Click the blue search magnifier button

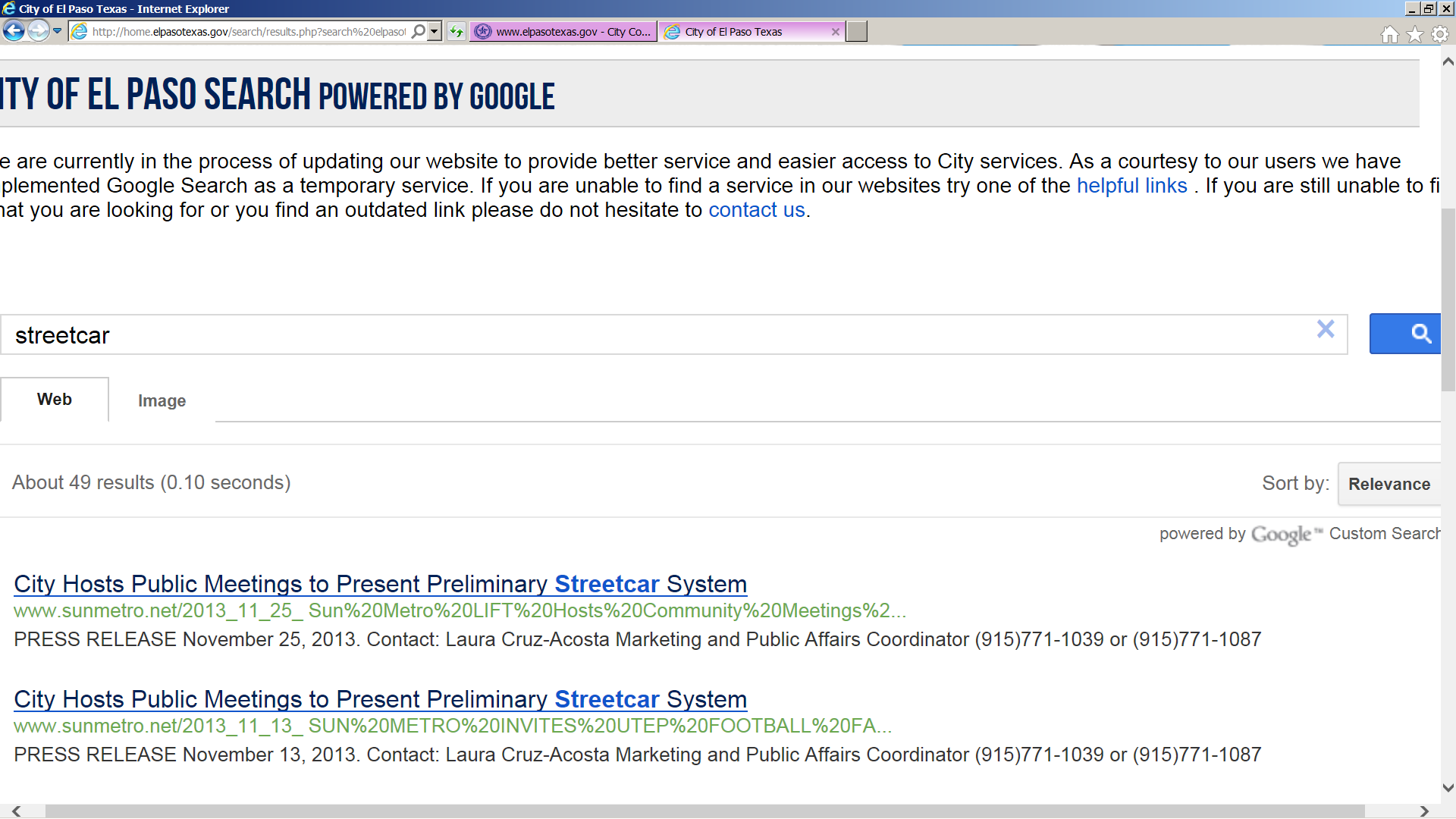pos(1405,334)
